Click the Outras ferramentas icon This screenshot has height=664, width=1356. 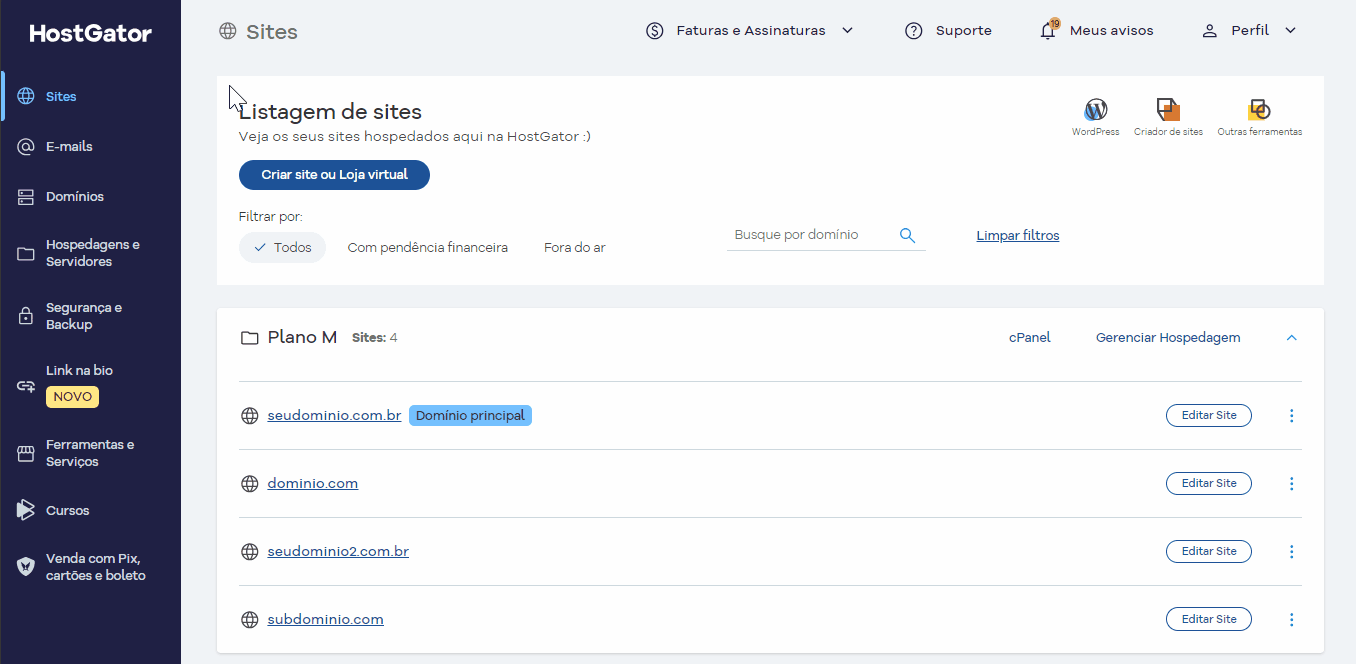point(1259,110)
